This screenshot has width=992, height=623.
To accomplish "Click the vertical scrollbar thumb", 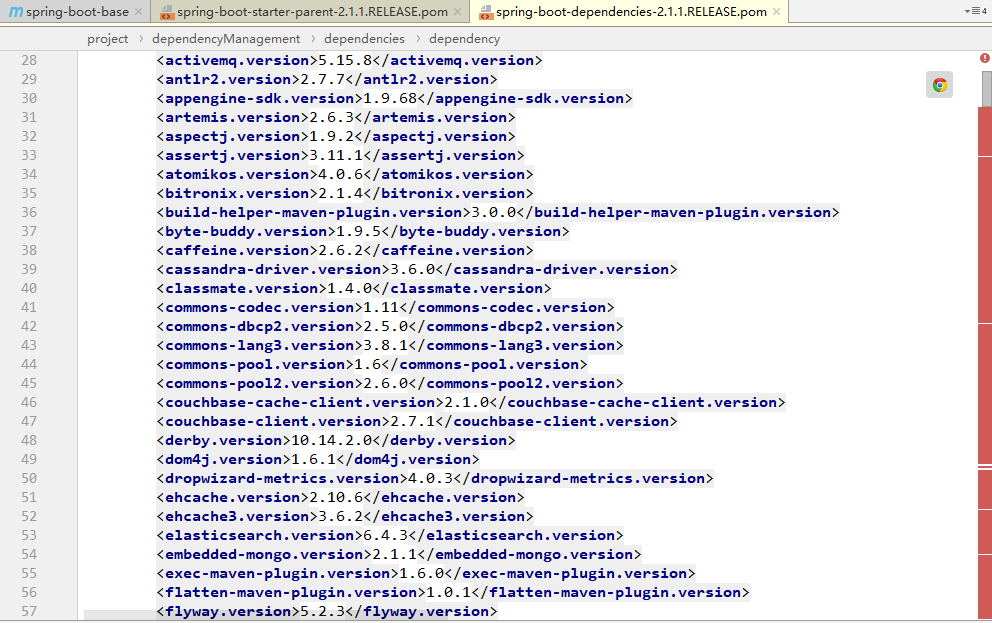I will pyautogui.click(x=985, y=87).
